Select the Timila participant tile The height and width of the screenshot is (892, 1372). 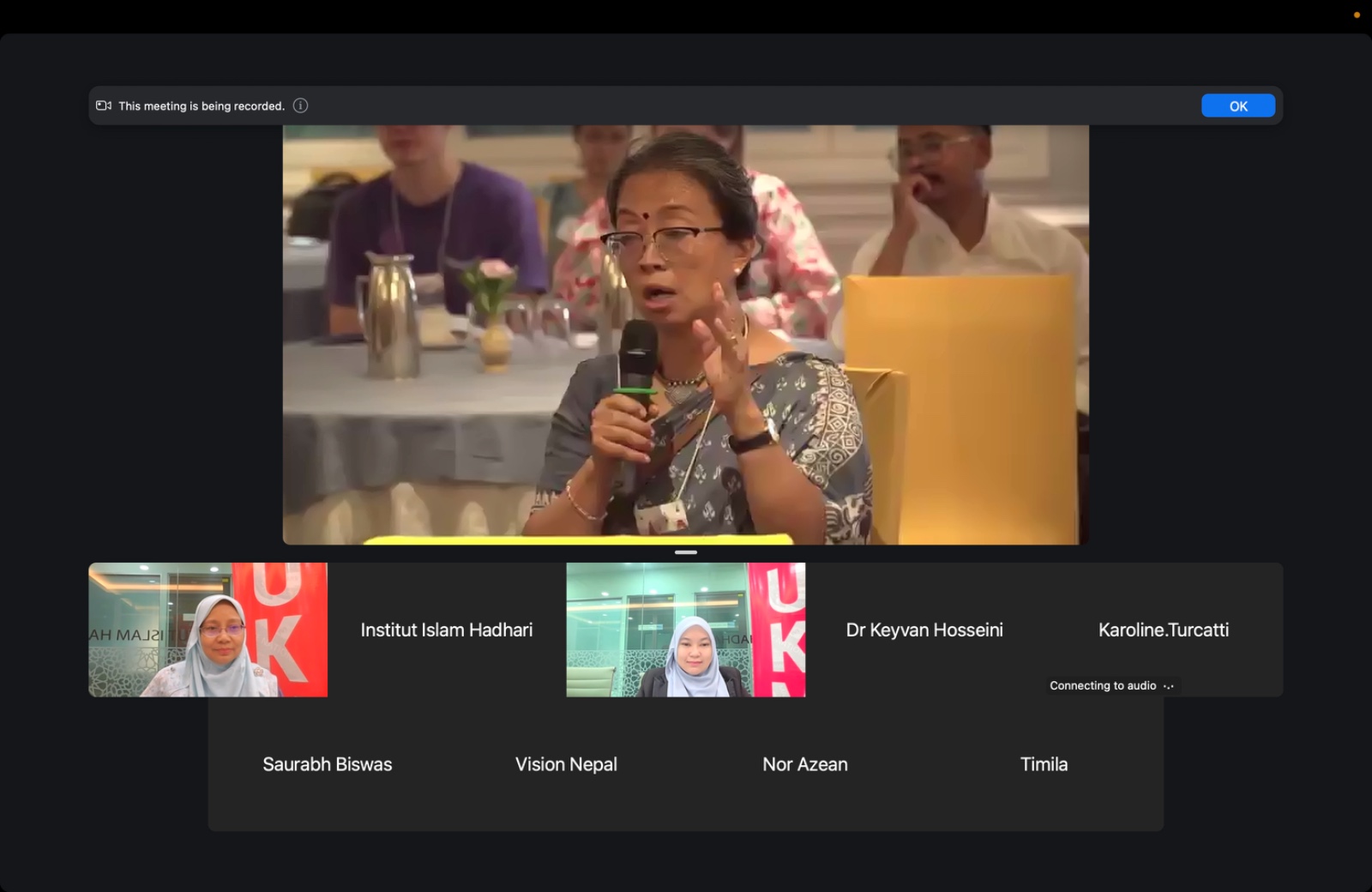click(x=1044, y=764)
